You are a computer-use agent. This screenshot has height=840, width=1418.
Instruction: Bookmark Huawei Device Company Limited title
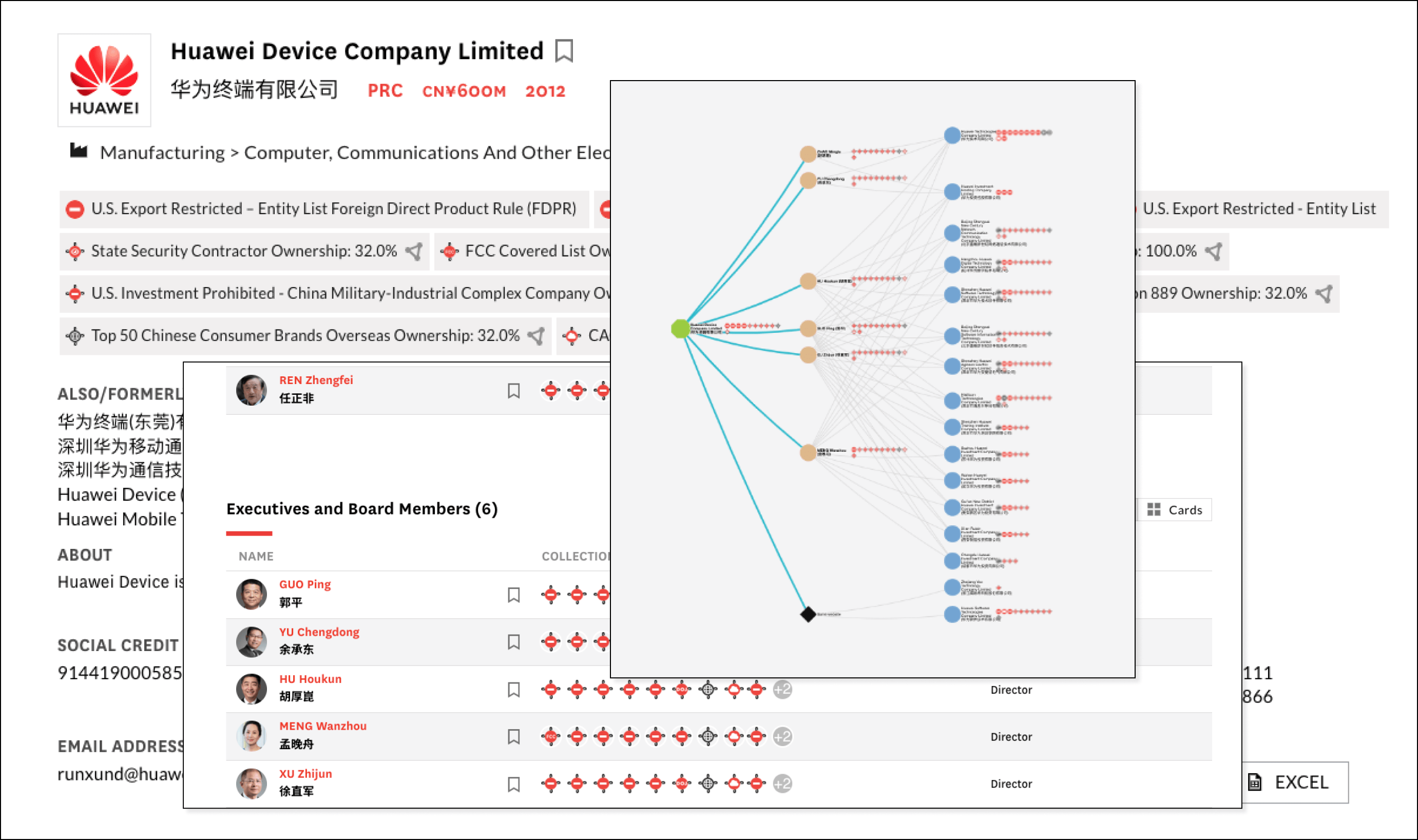click(564, 51)
